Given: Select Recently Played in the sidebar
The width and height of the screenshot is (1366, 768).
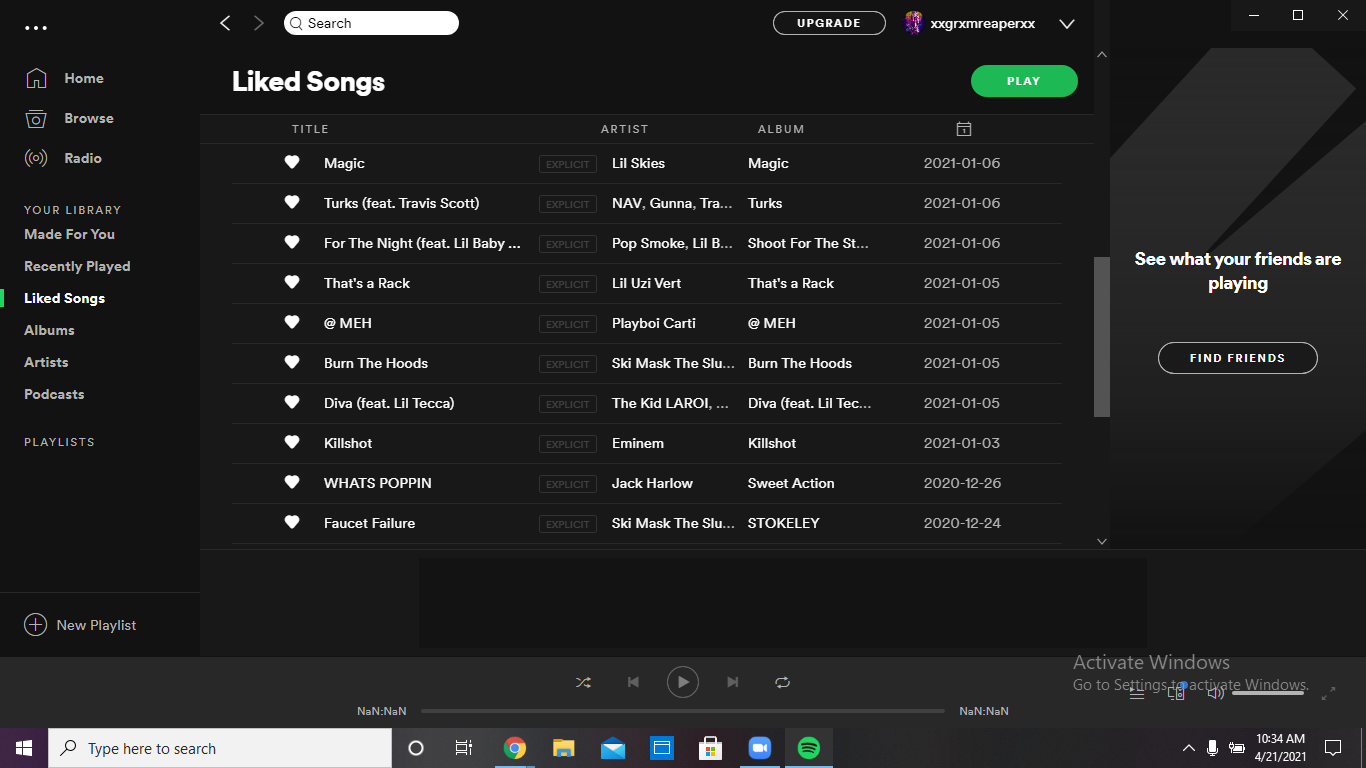Looking at the screenshot, I should tap(77, 266).
